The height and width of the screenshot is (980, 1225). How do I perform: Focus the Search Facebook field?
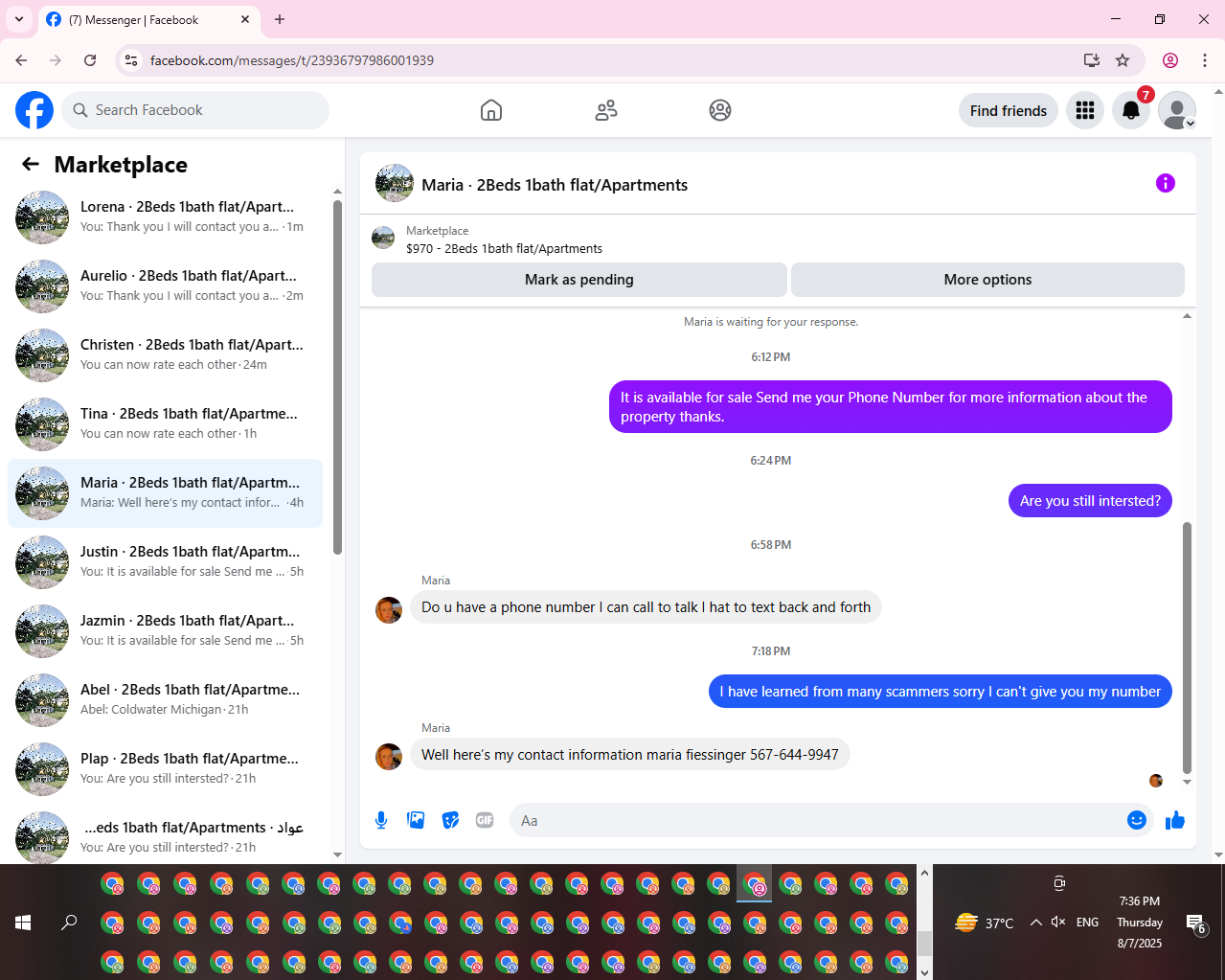195,110
